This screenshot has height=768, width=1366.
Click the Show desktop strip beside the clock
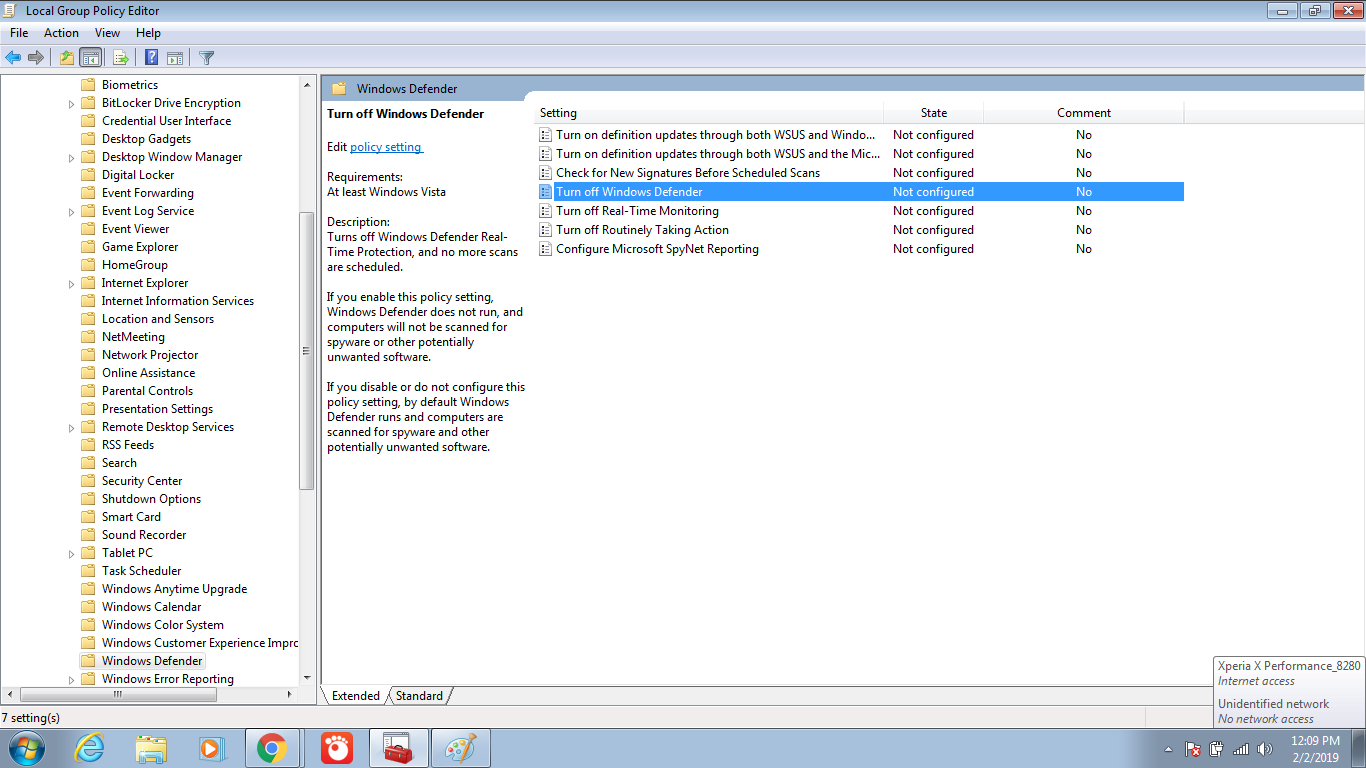pos(1358,748)
